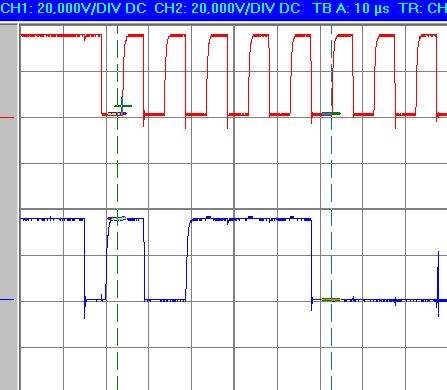The height and width of the screenshot is (390, 447).
Task: Select the right dashed vertical cursor line
Action: [331, 207]
